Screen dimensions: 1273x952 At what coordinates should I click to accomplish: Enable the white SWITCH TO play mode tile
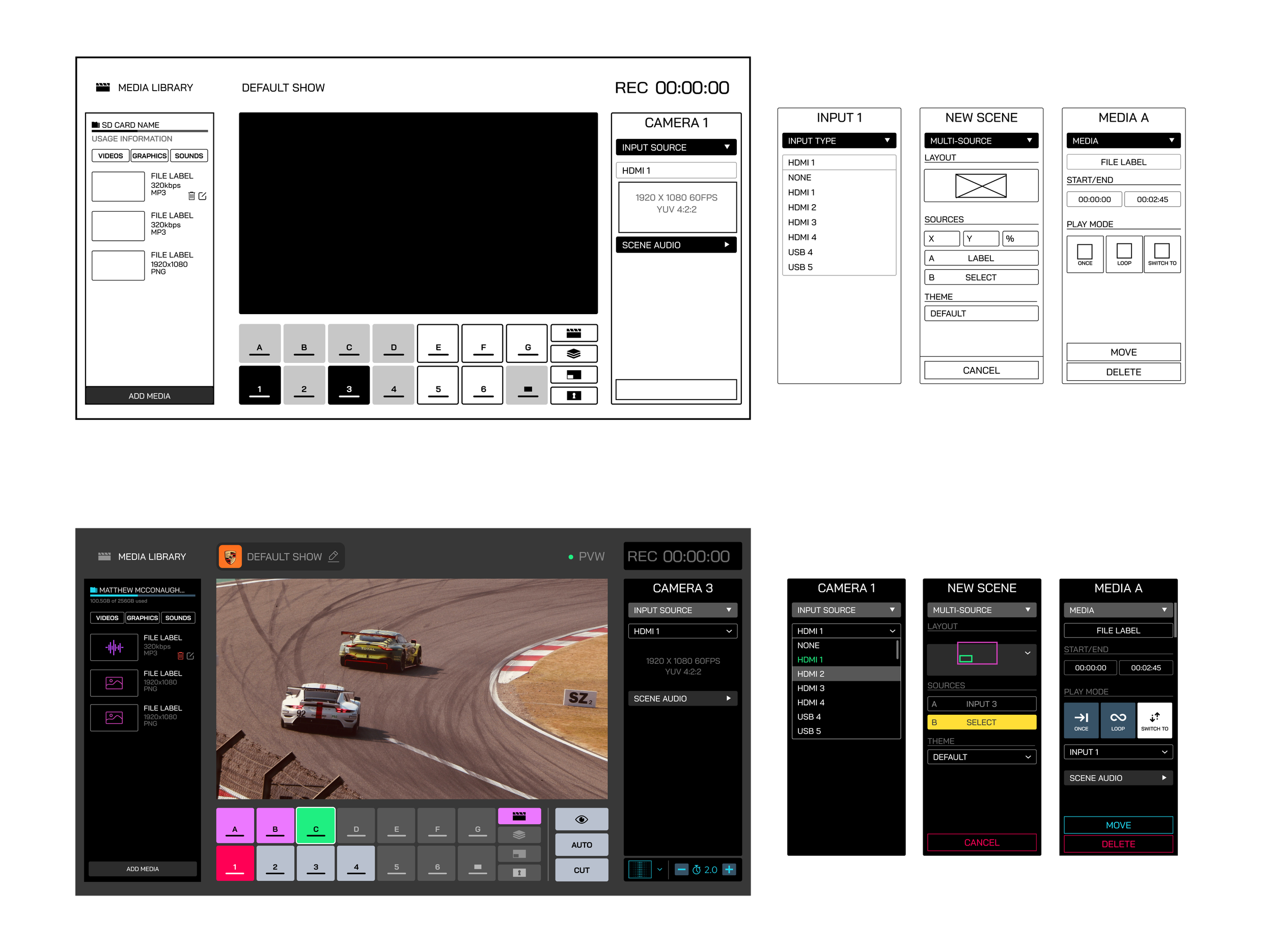[x=1154, y=720]
